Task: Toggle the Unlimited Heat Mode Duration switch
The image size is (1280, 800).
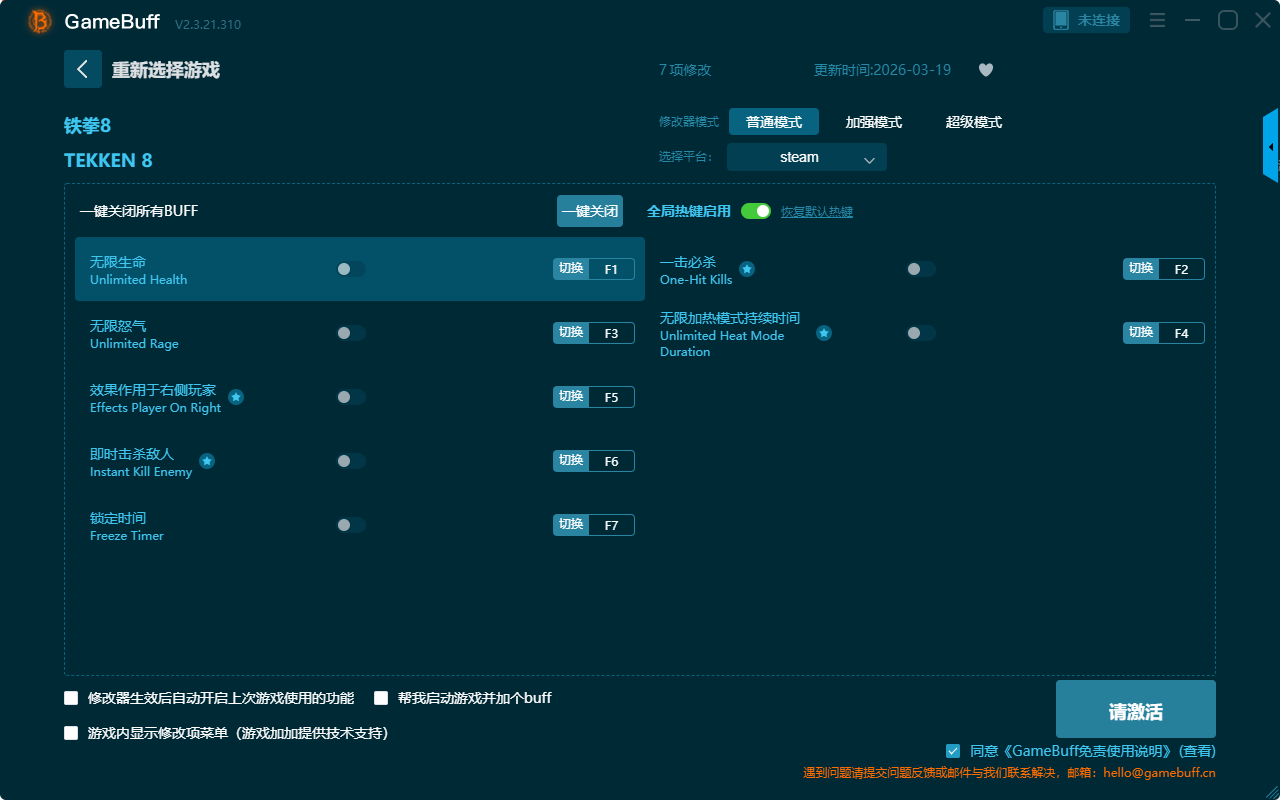Action: click(x=921, y=333)
